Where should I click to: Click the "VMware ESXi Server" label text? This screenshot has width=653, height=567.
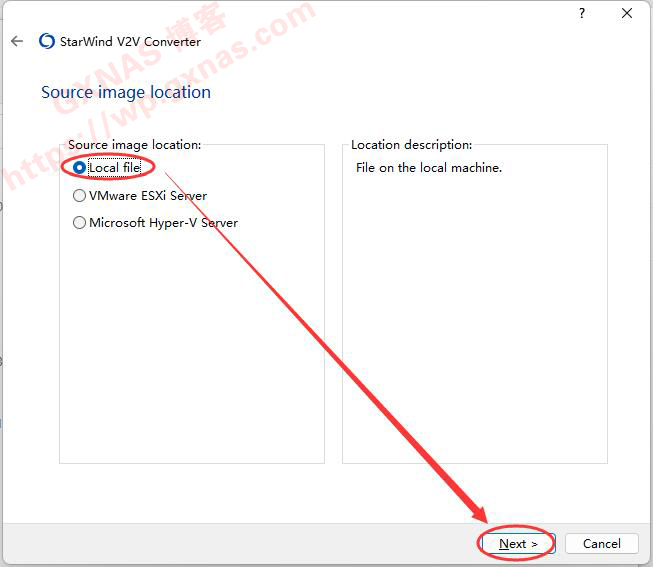[147, 196]
